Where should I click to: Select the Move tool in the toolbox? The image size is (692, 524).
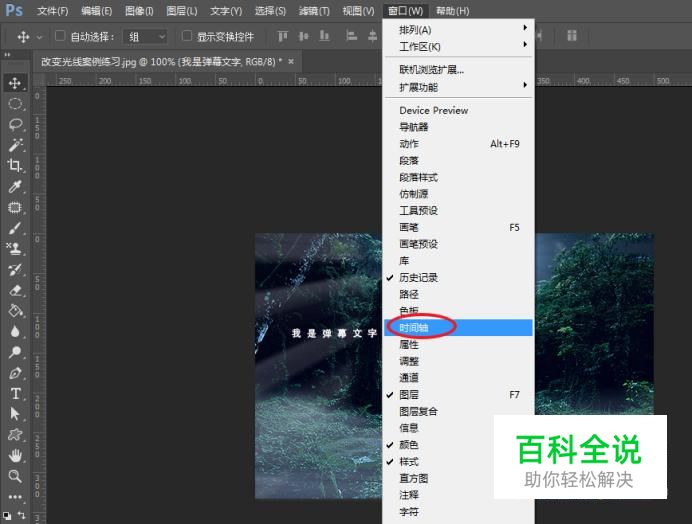pos(15,83)
